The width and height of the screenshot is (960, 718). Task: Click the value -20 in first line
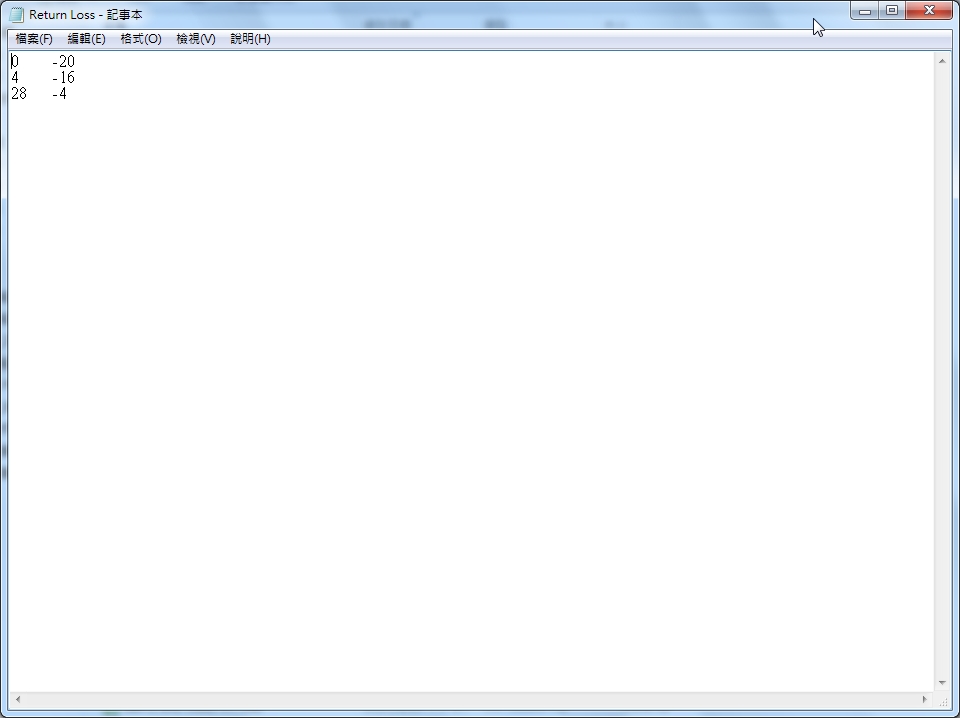tap(64, 61)
